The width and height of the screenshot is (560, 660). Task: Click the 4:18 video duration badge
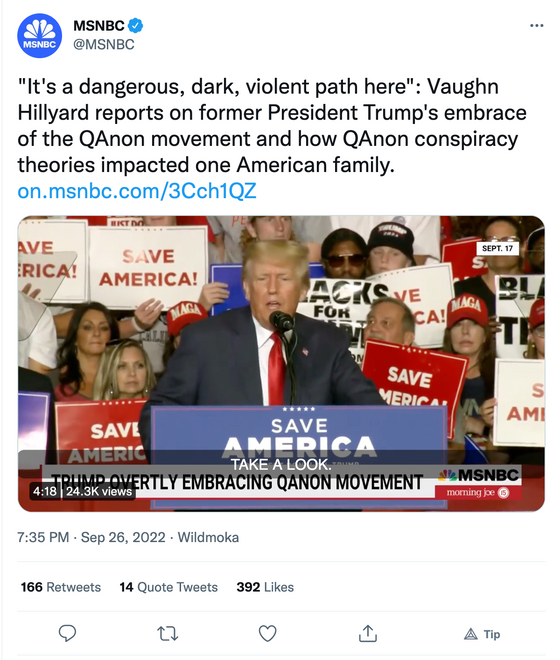click(45, 491)
